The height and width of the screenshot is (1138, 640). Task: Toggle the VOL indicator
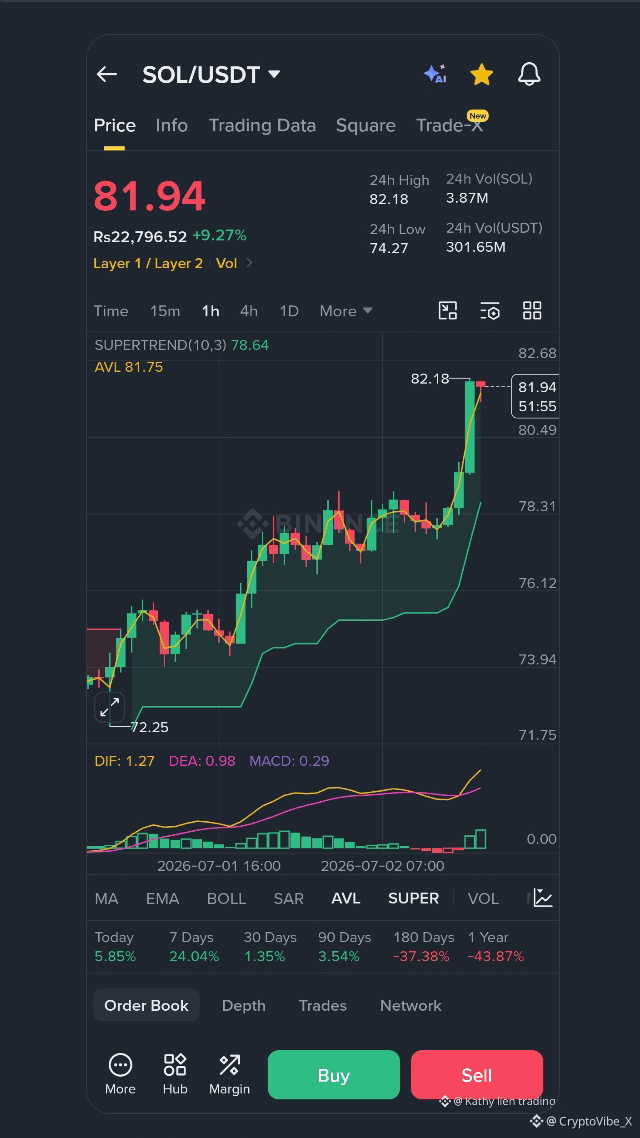[x=483, y=898]
